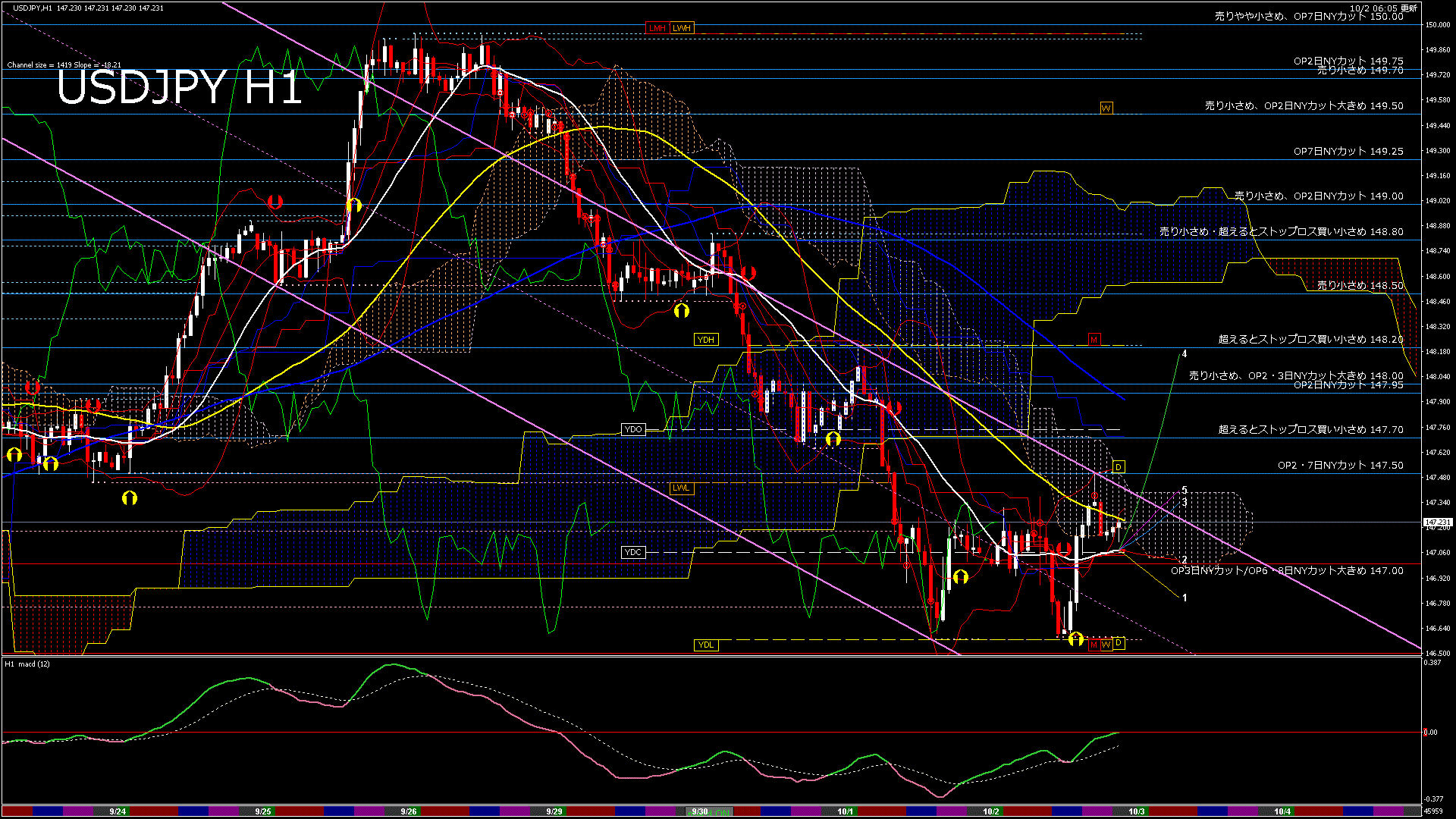The height and width of the screenshot is (819, 1456).
Task: Select the 9/26 date on time axis
Action: pyautogui.click(x=408, y=811)
